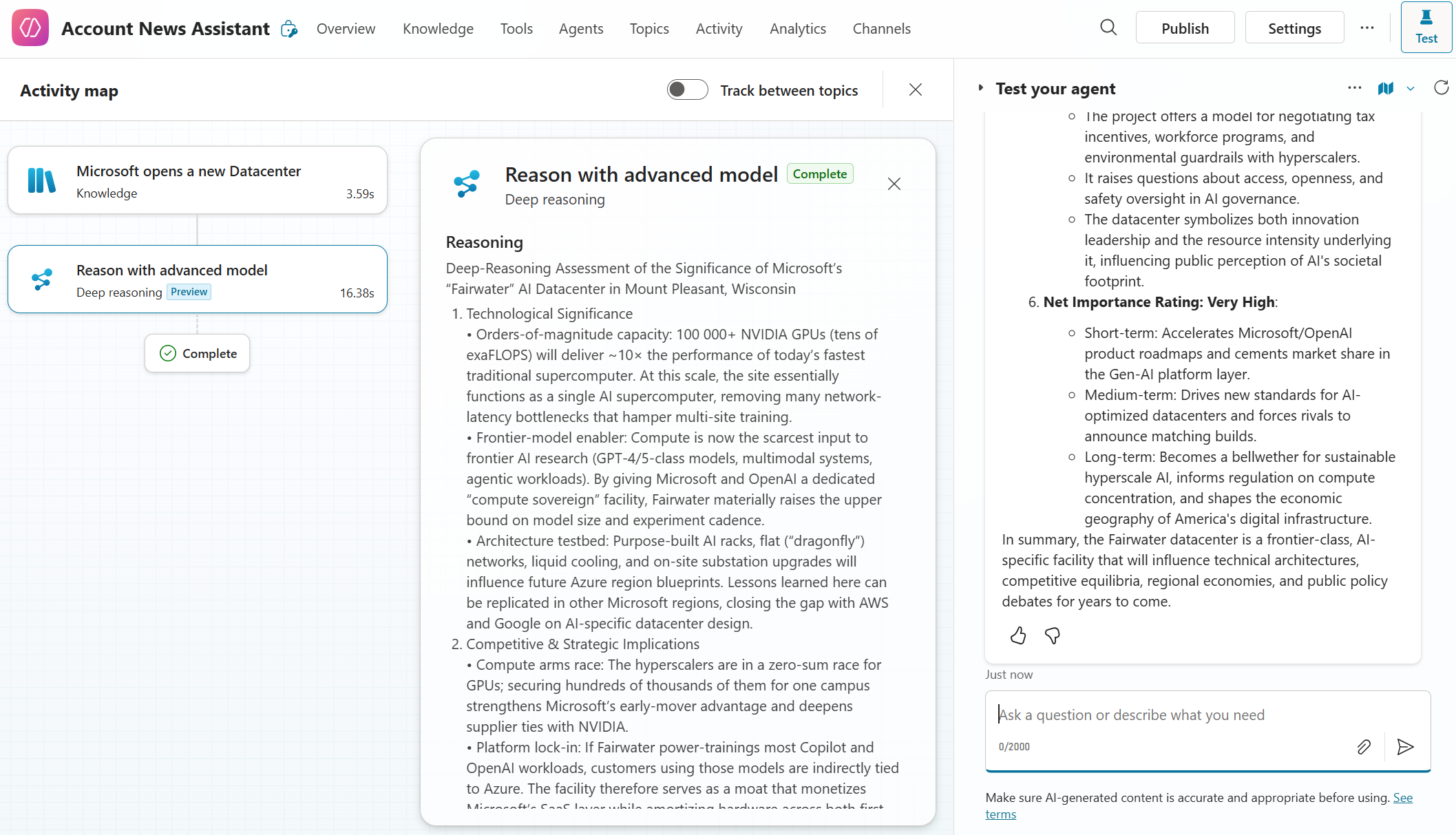Viewport: 1456px width, 835px height.
Task: Open the header more options ellipsis menu
Action: pos(1367,28)
